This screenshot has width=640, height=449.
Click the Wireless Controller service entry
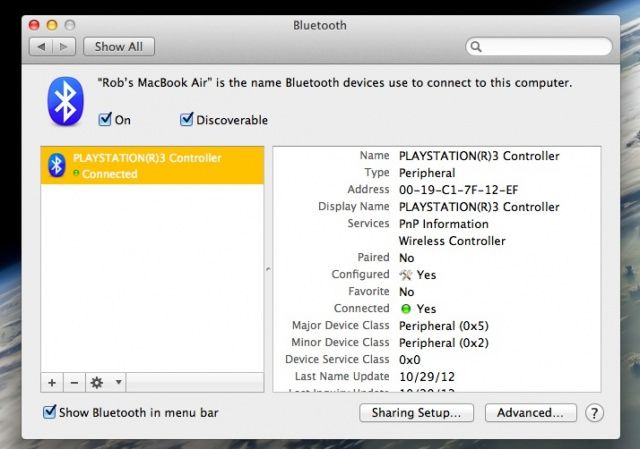452,241
